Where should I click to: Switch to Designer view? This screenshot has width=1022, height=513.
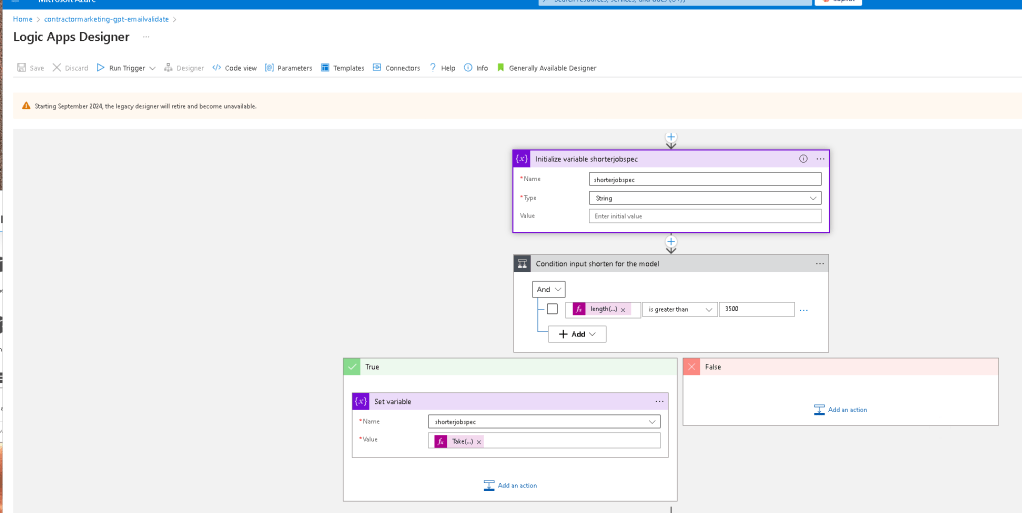[184, 68]
